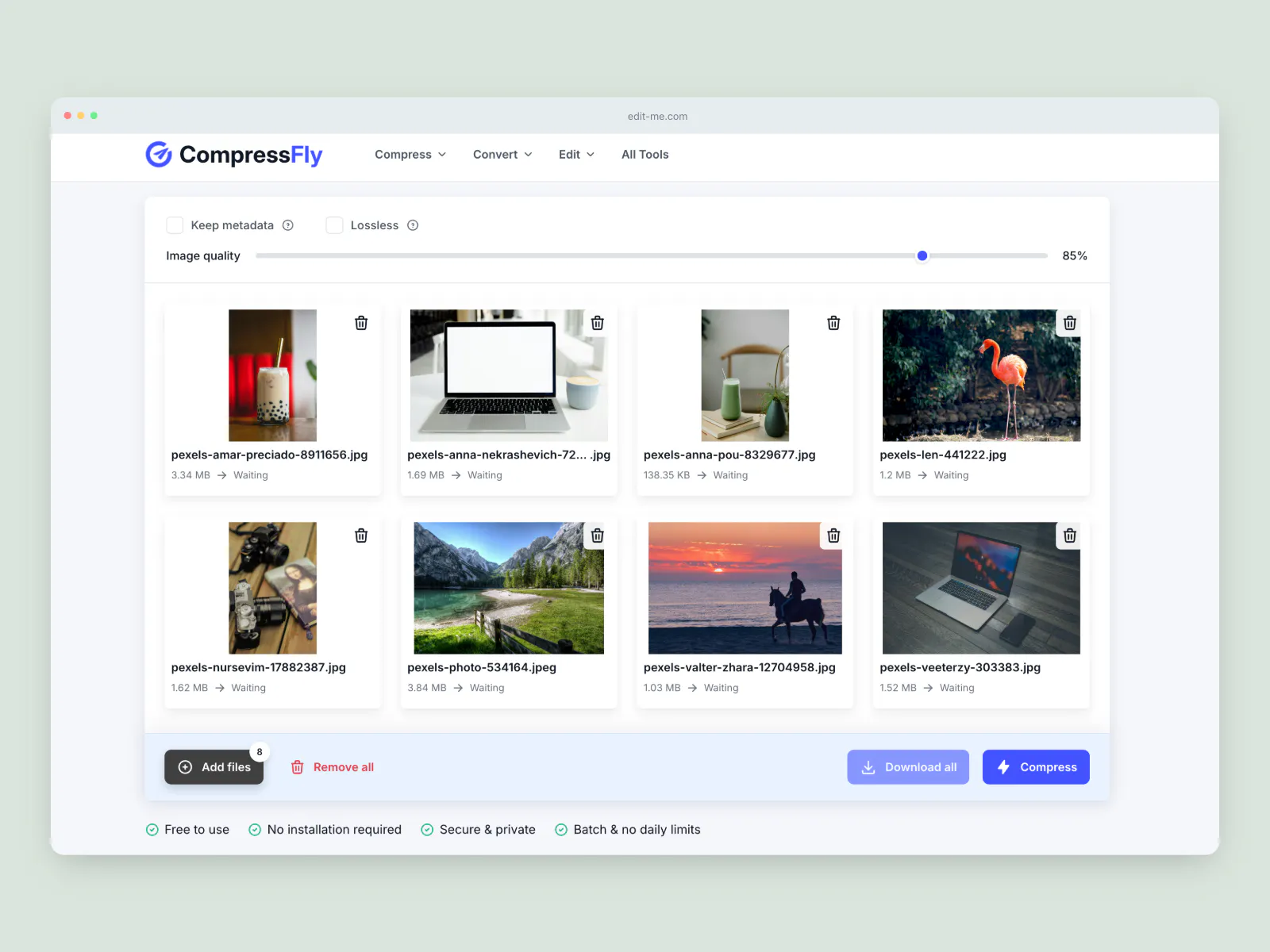Click the Download all button
1270x952 pixels.
click(x=908, y=767)
